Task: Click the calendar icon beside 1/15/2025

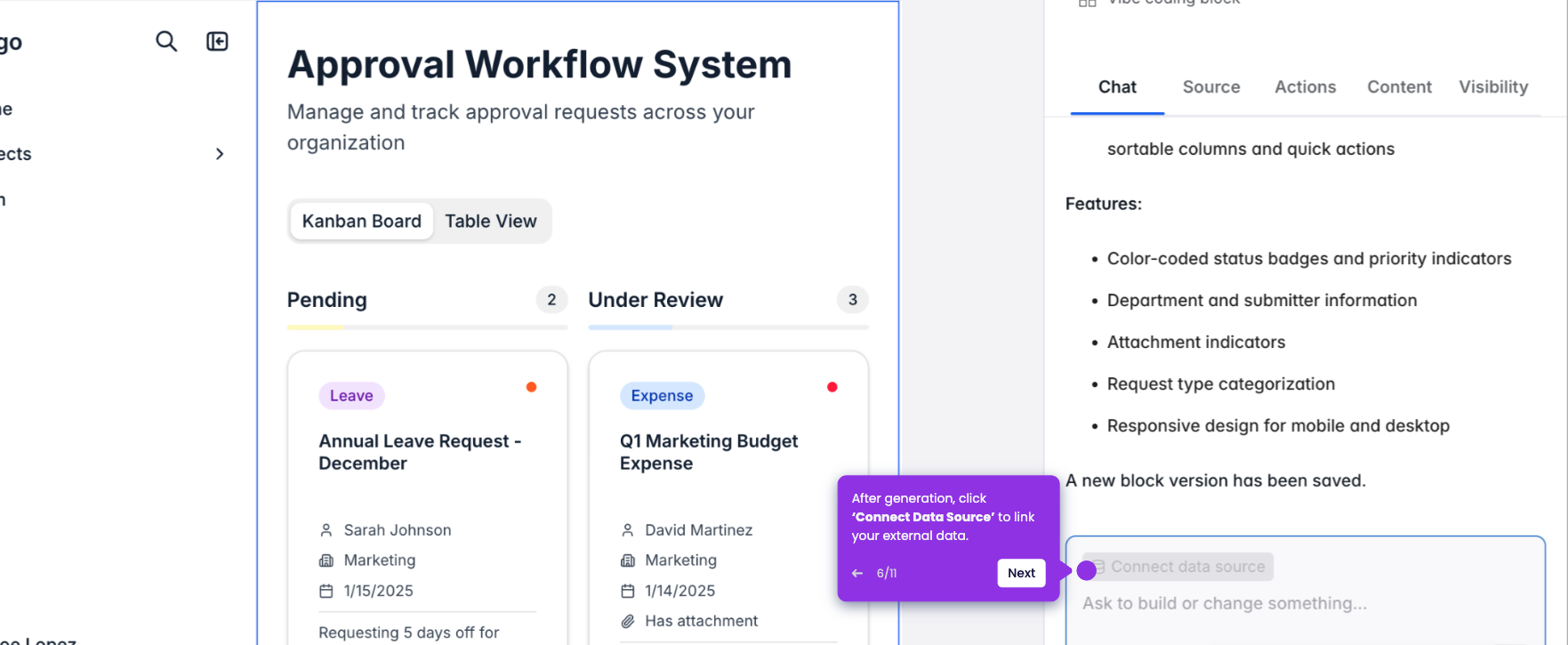Action: click(x=326, y=591)
